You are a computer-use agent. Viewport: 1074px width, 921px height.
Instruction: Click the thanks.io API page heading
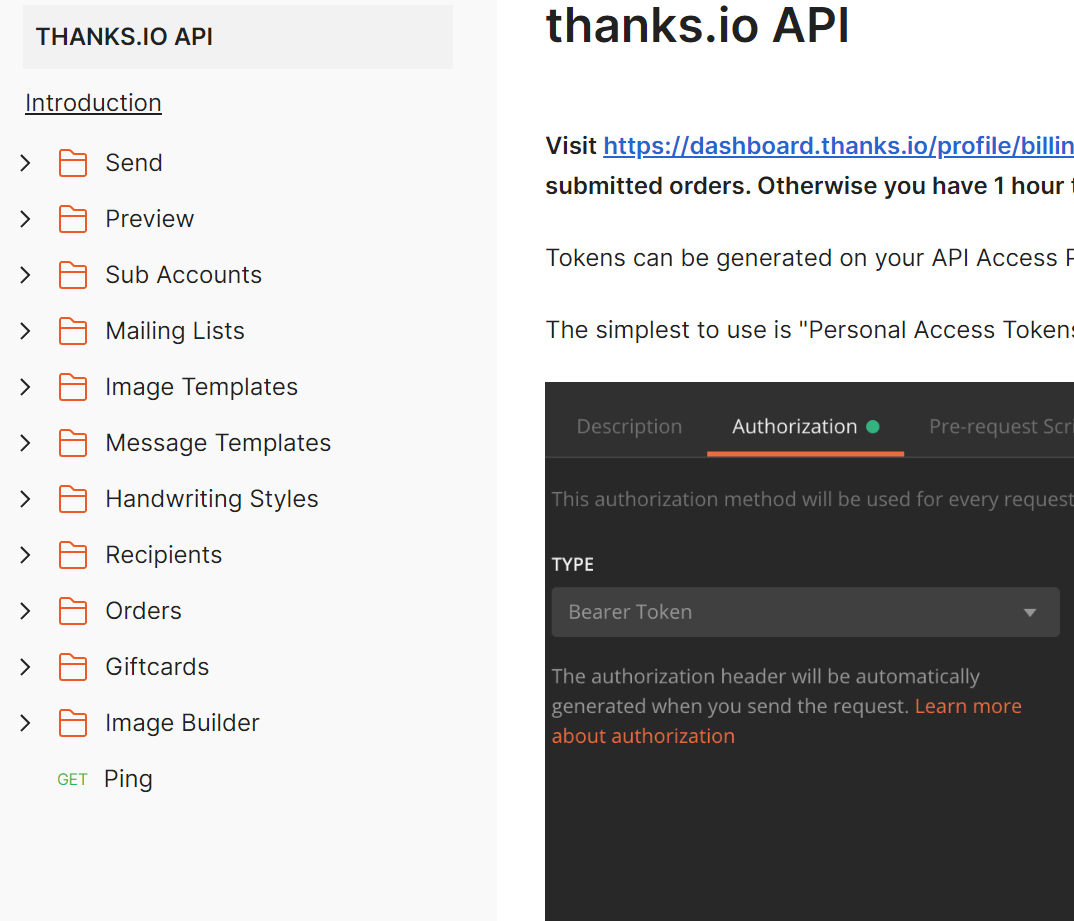point(697,25)
